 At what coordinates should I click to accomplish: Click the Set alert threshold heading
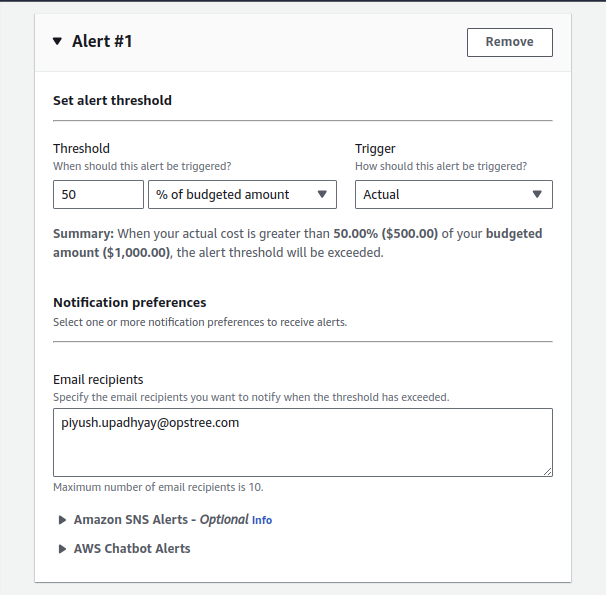(112, 100)
